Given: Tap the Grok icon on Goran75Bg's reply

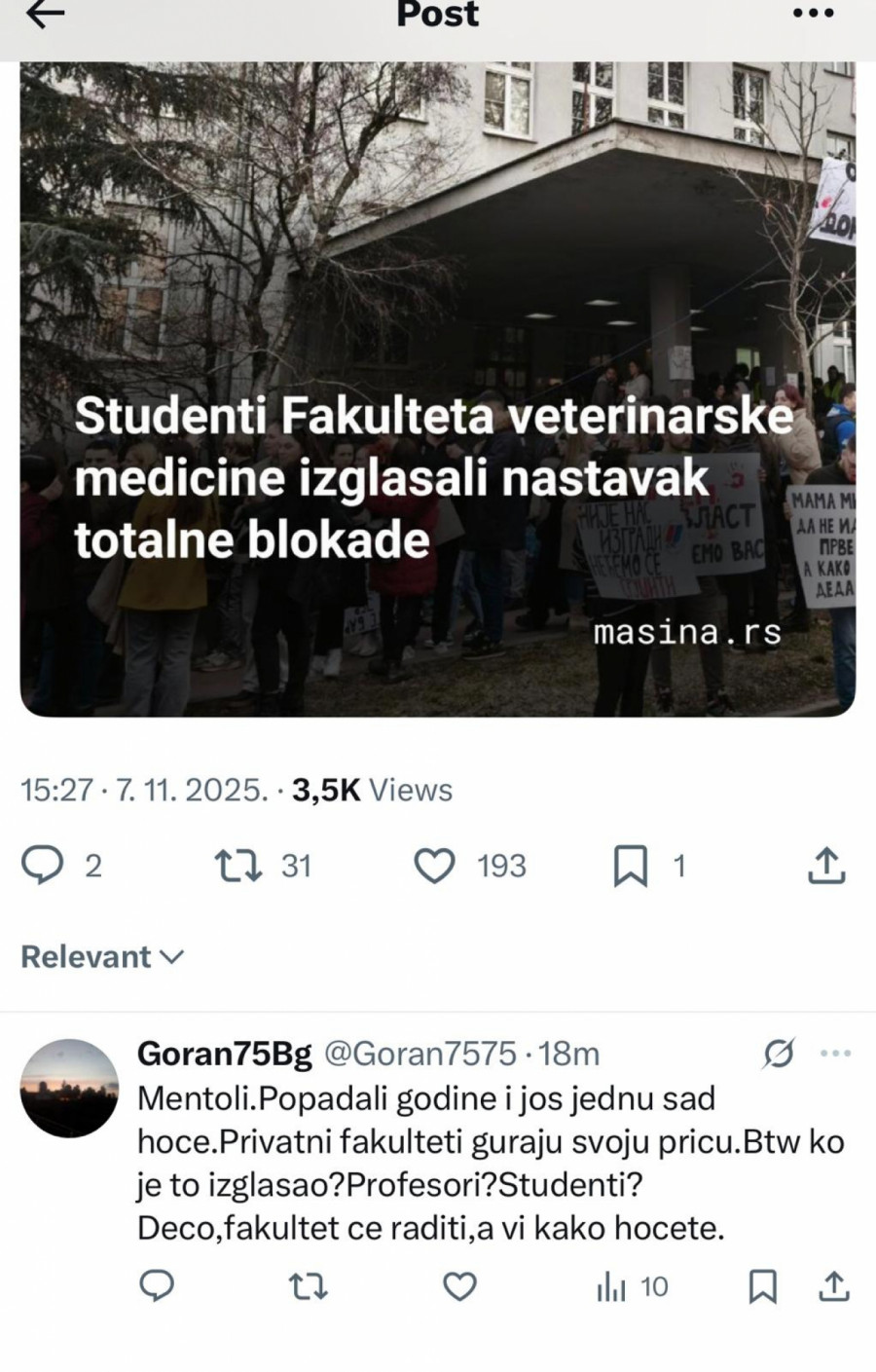Looking at the screenshot, I should pos(779,1054).
